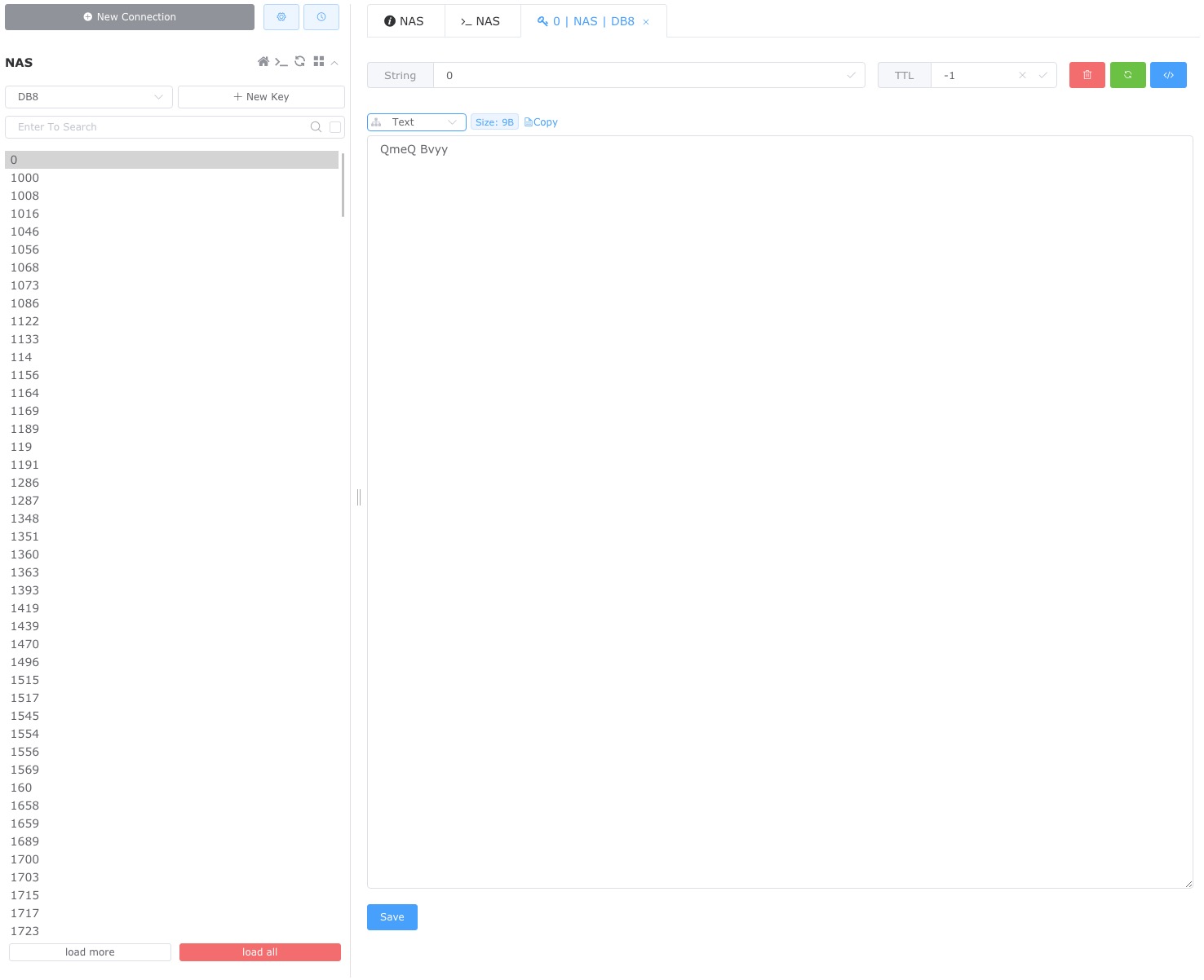Click the Save button
This screenshot has height=980, width=1204.
[392, 916]
